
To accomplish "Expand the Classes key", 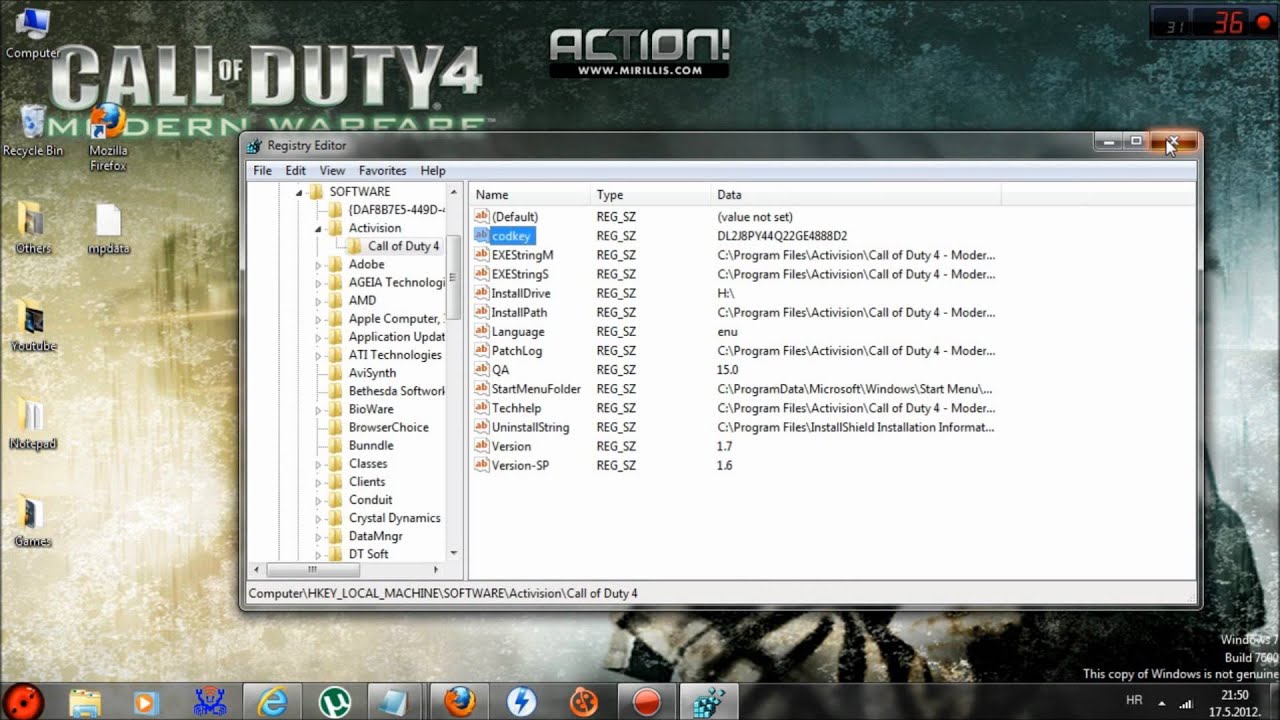I will 319,465.
